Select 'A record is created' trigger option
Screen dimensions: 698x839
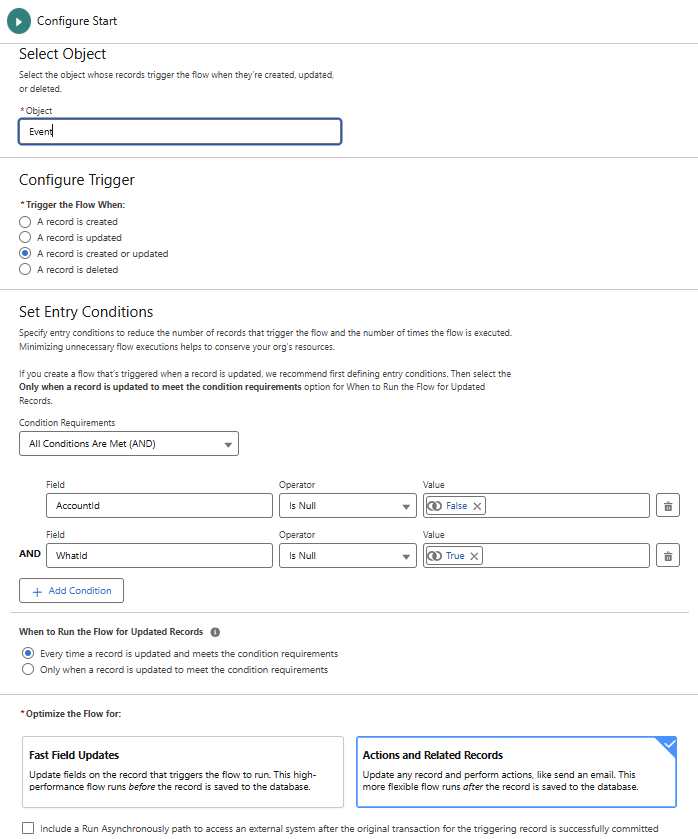coord(26,222)
